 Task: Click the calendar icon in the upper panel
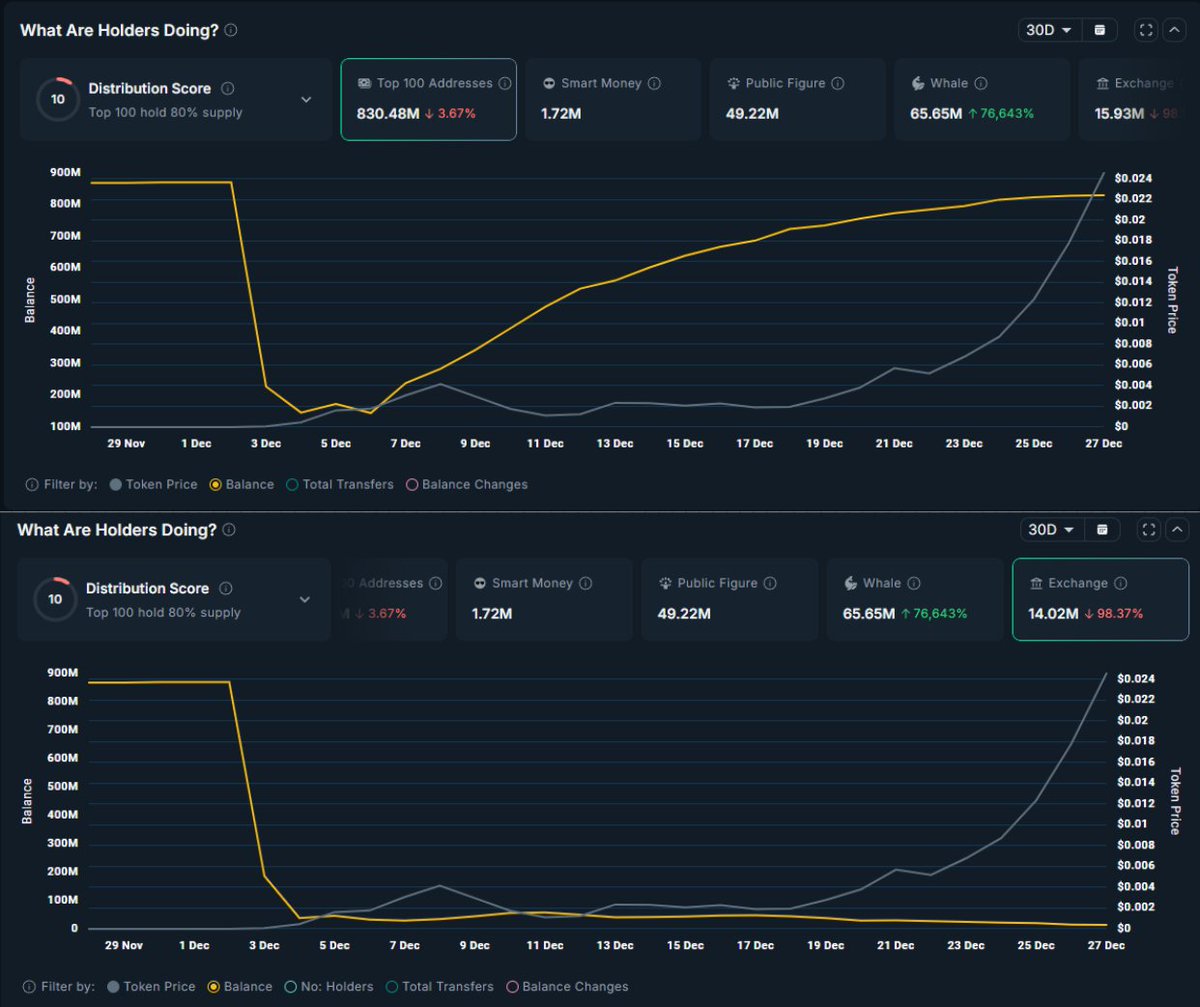(x=1100, y=30)
